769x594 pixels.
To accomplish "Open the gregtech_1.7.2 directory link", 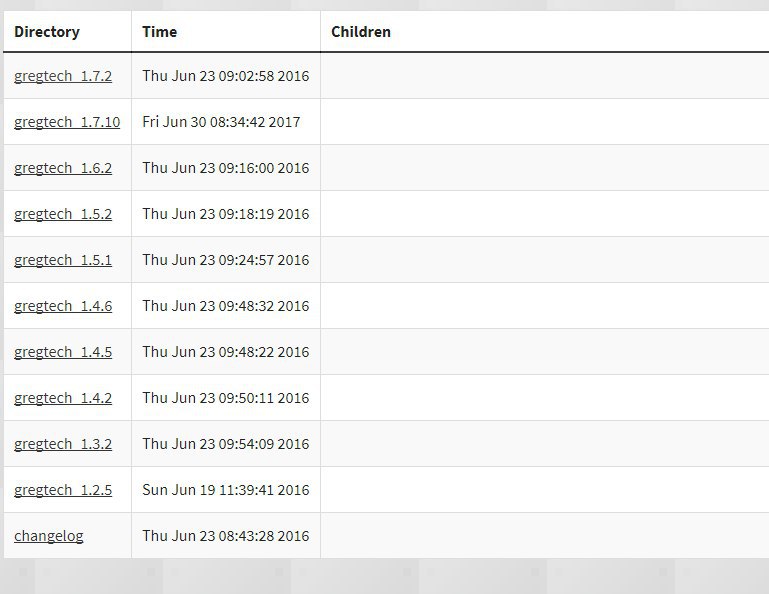I will click(63, 76).
